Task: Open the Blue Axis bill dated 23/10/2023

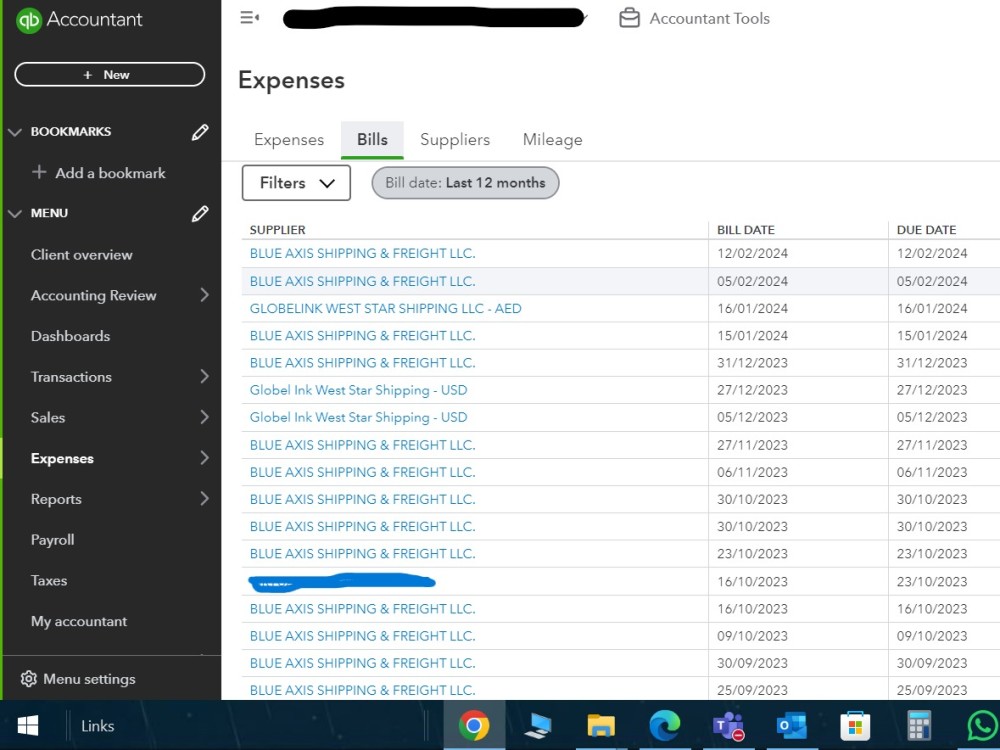Action: tap(362, 554)
